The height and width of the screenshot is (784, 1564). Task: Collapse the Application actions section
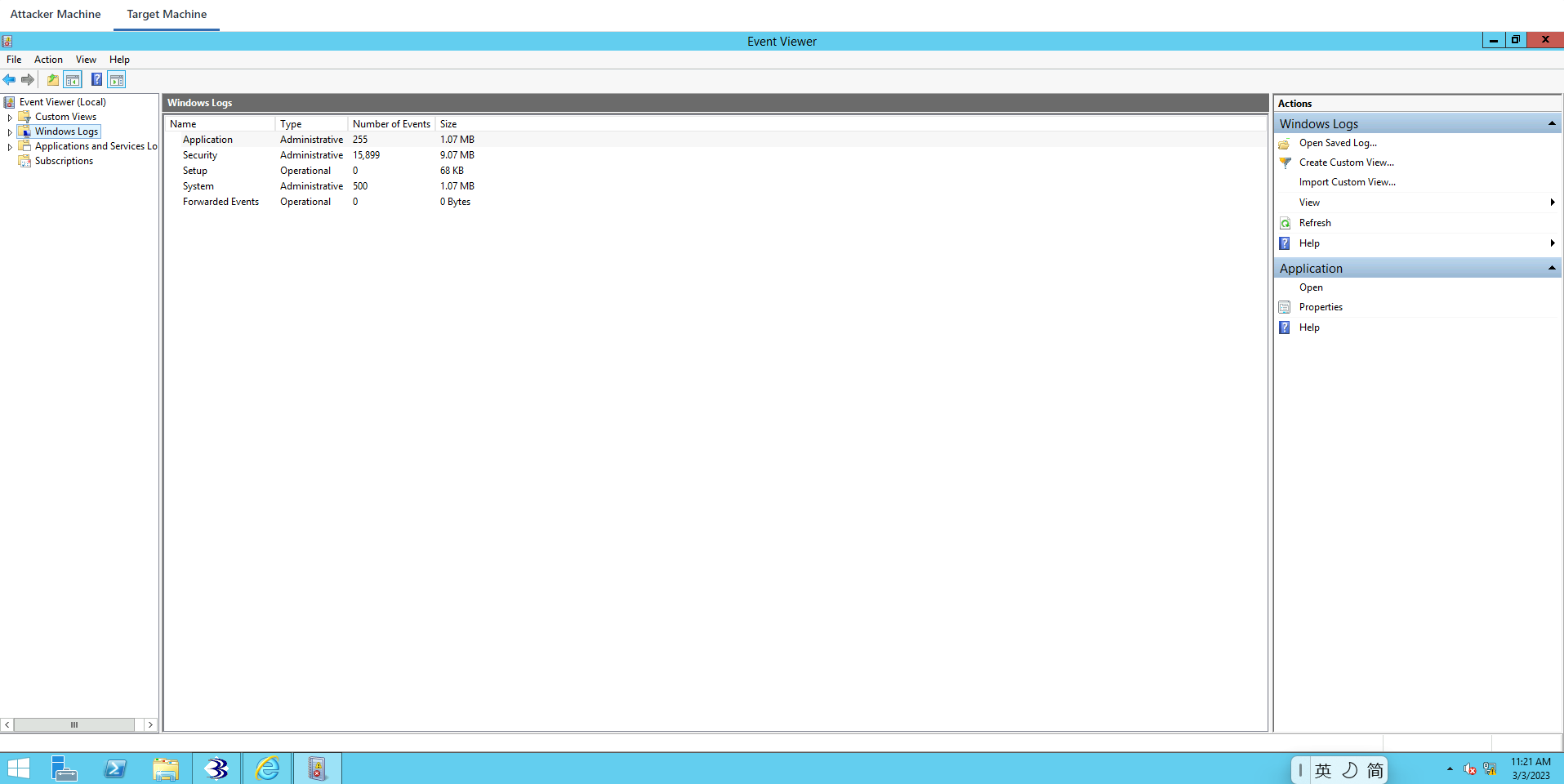1552,268
